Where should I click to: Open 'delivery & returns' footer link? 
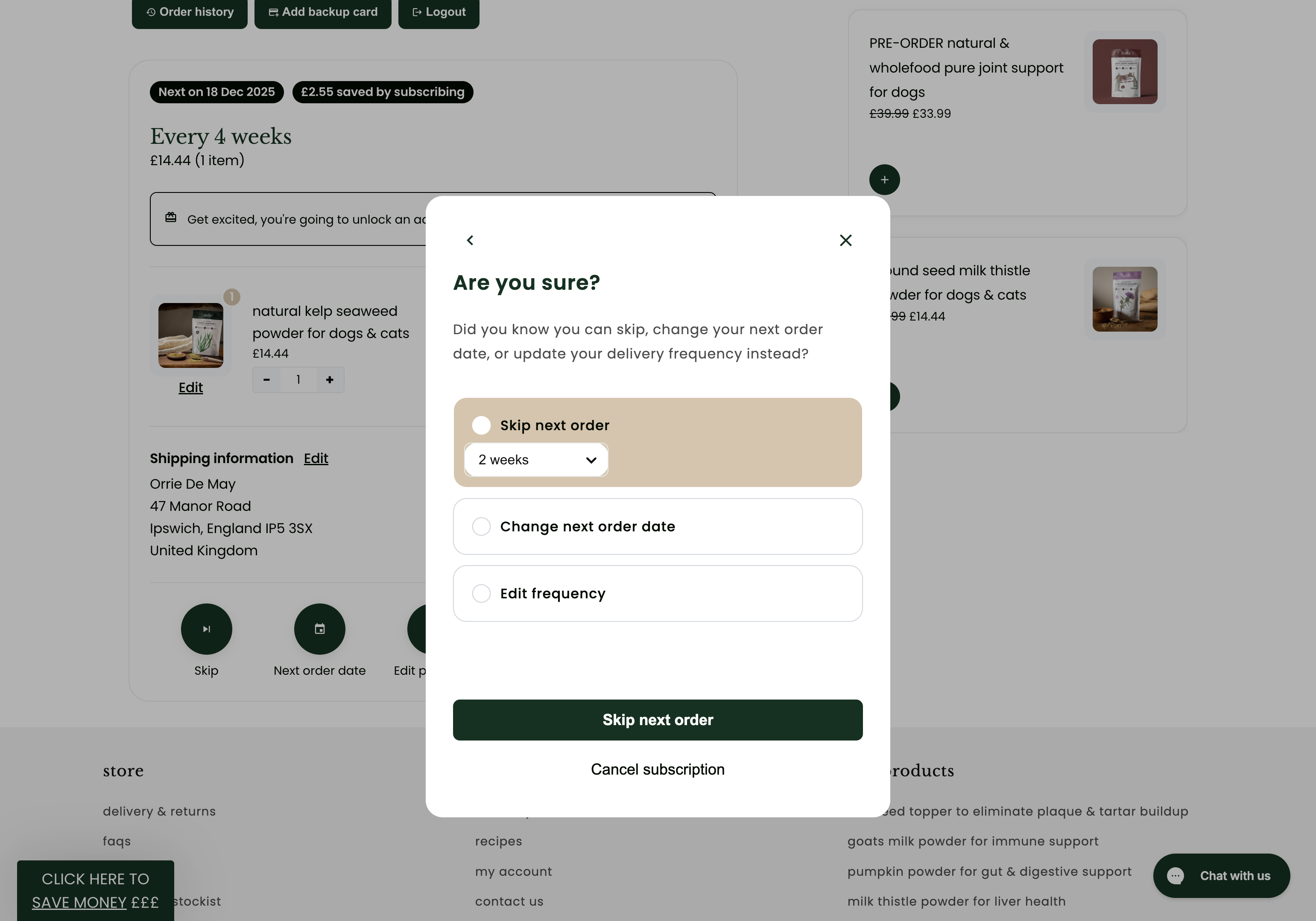[159, 811]
